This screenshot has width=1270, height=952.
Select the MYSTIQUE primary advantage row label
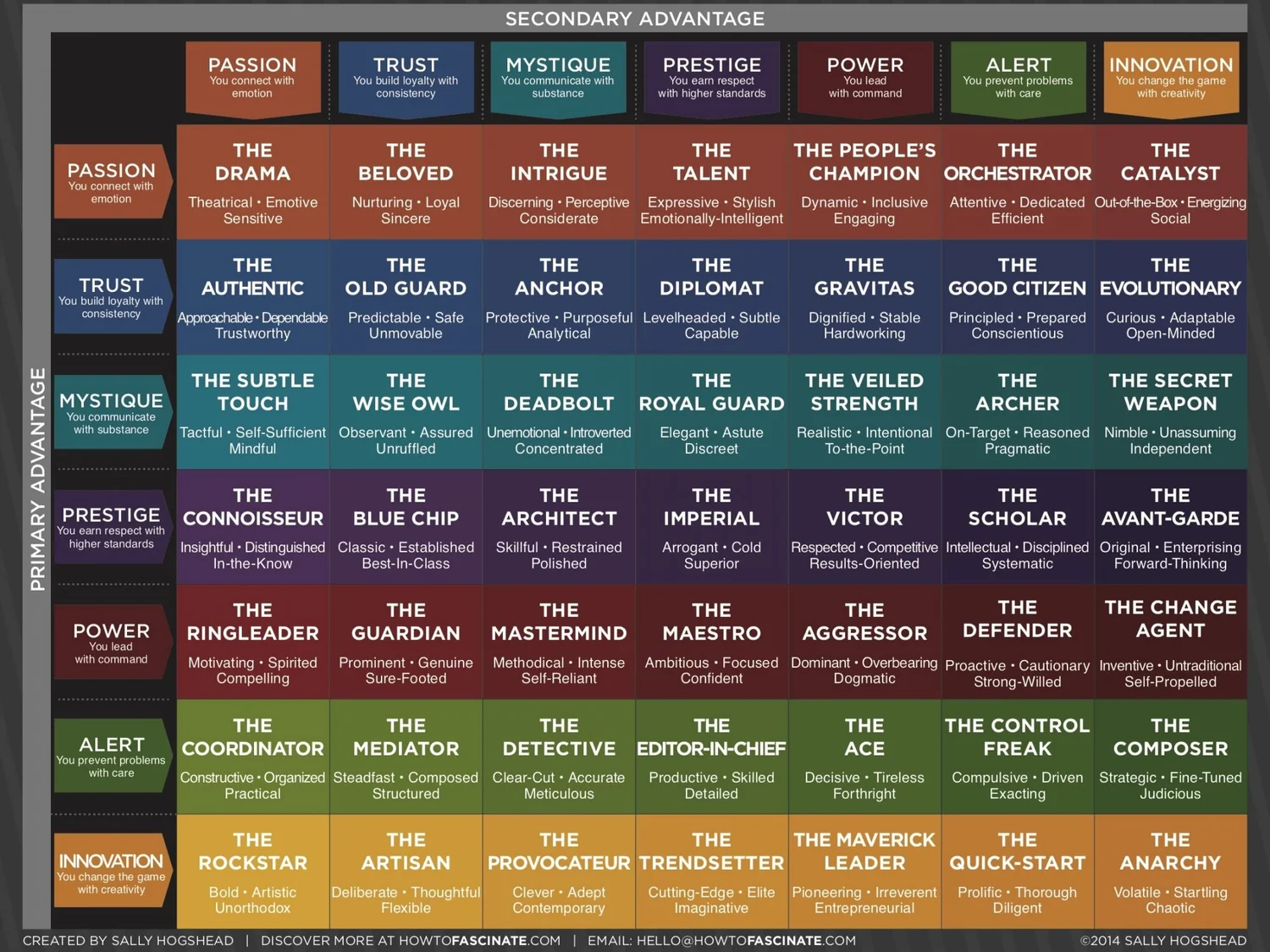click(110, 413)
